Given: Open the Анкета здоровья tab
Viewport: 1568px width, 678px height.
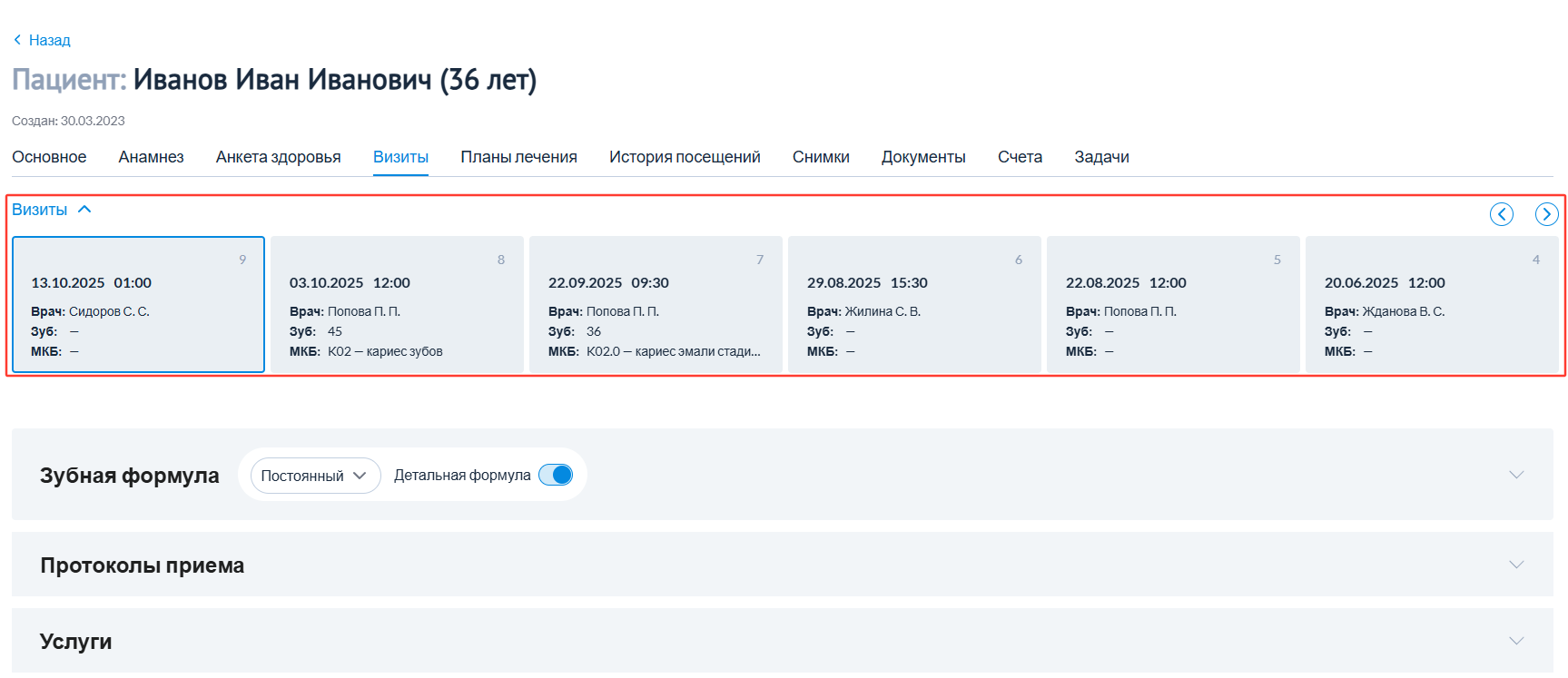Looking at the screenshot, I should click(x=279, y=157).
